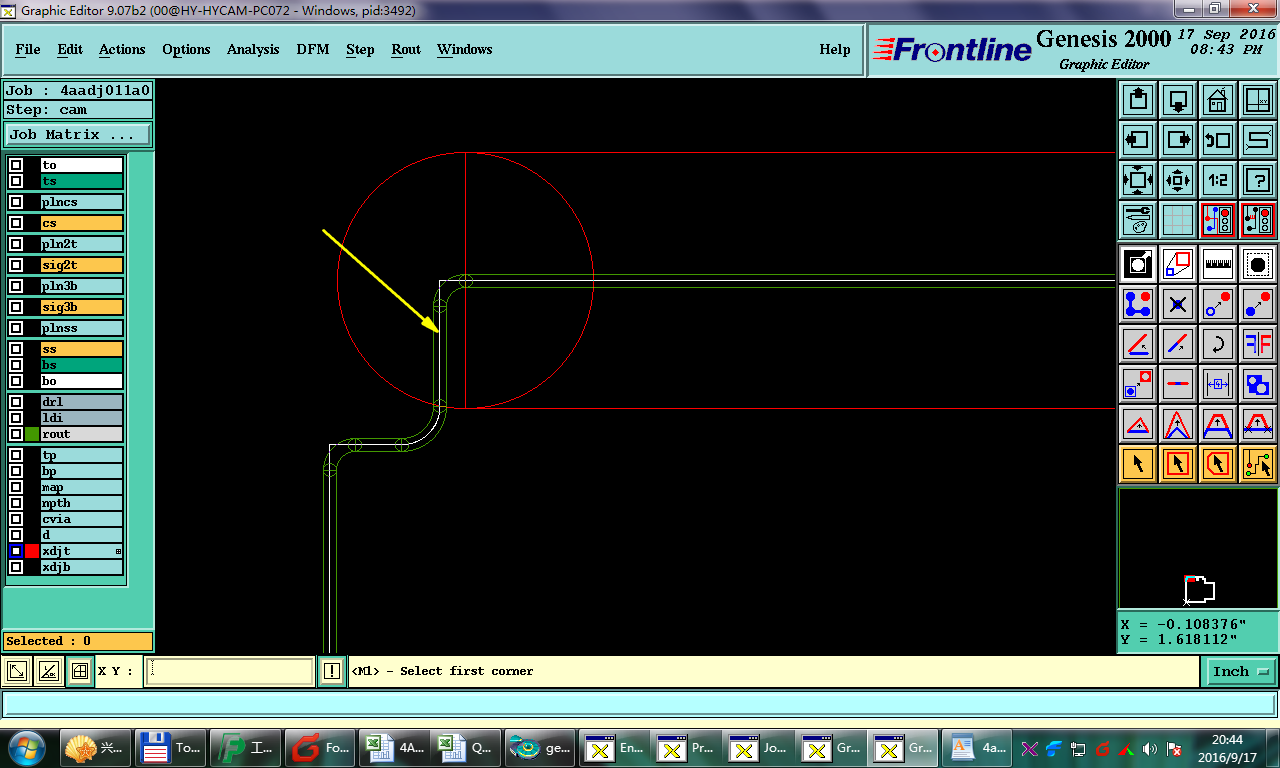Toggle the 'ts' layer checkbox
1280x768 pixels.
[16, 181]
